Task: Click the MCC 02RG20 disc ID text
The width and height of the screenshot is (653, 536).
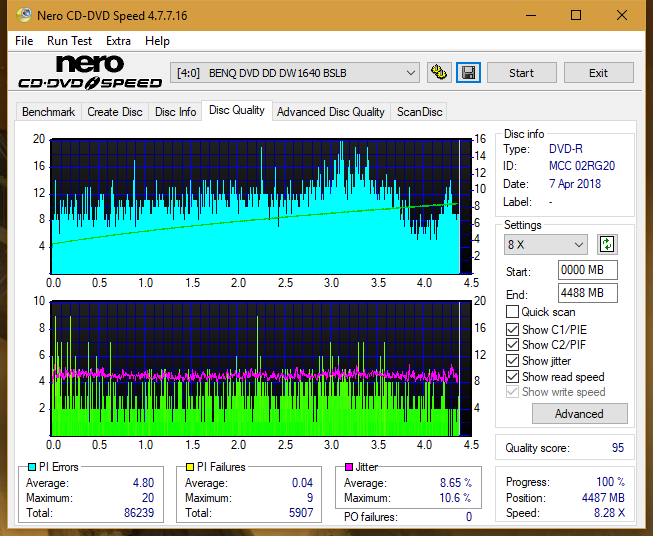Action: pyautogui.click(x=582, y=166)
